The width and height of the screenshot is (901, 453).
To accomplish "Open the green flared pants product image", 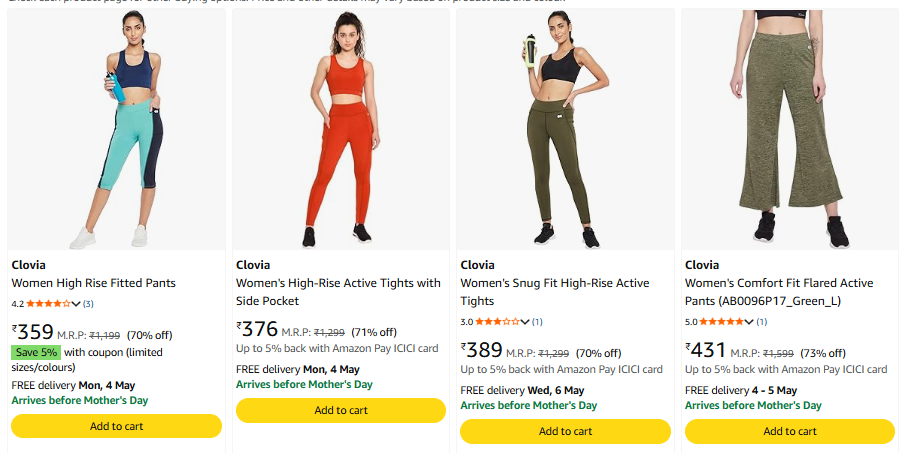I will coord(790,130).
